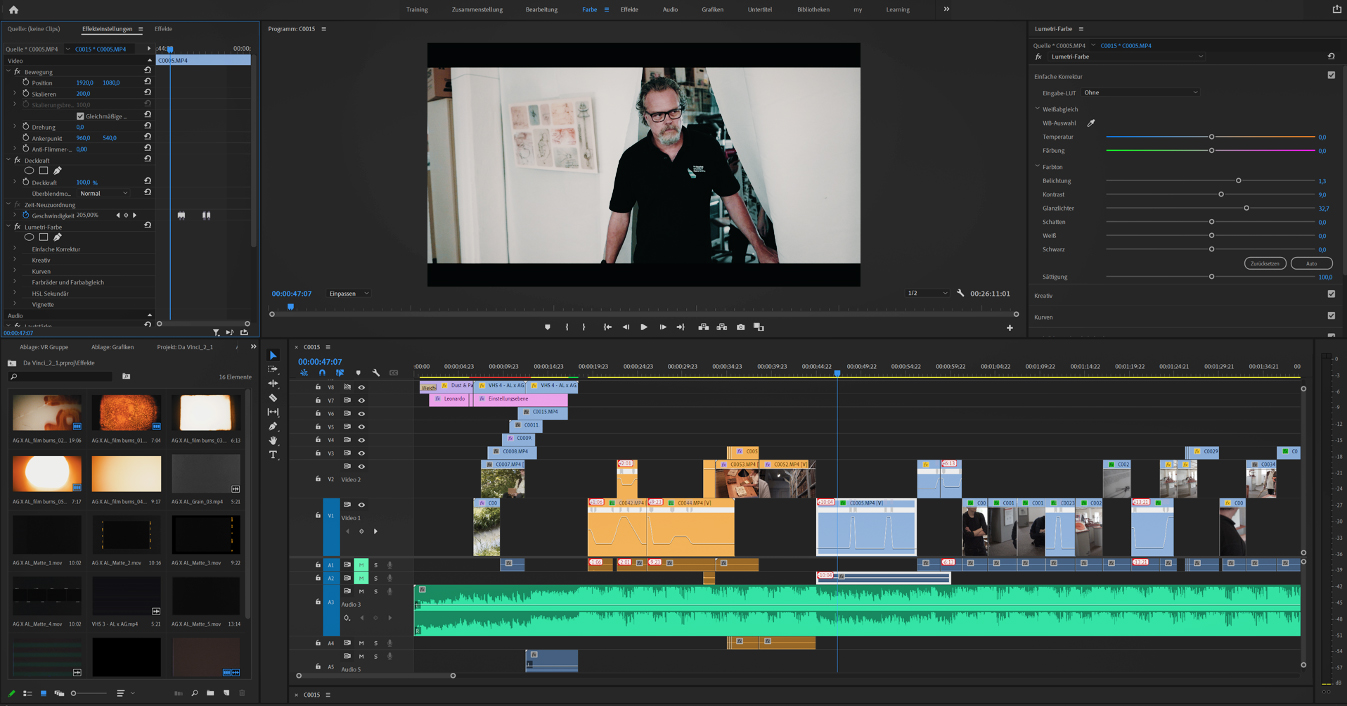
Task: Choose the Hand tool
Action: (273, 440)
